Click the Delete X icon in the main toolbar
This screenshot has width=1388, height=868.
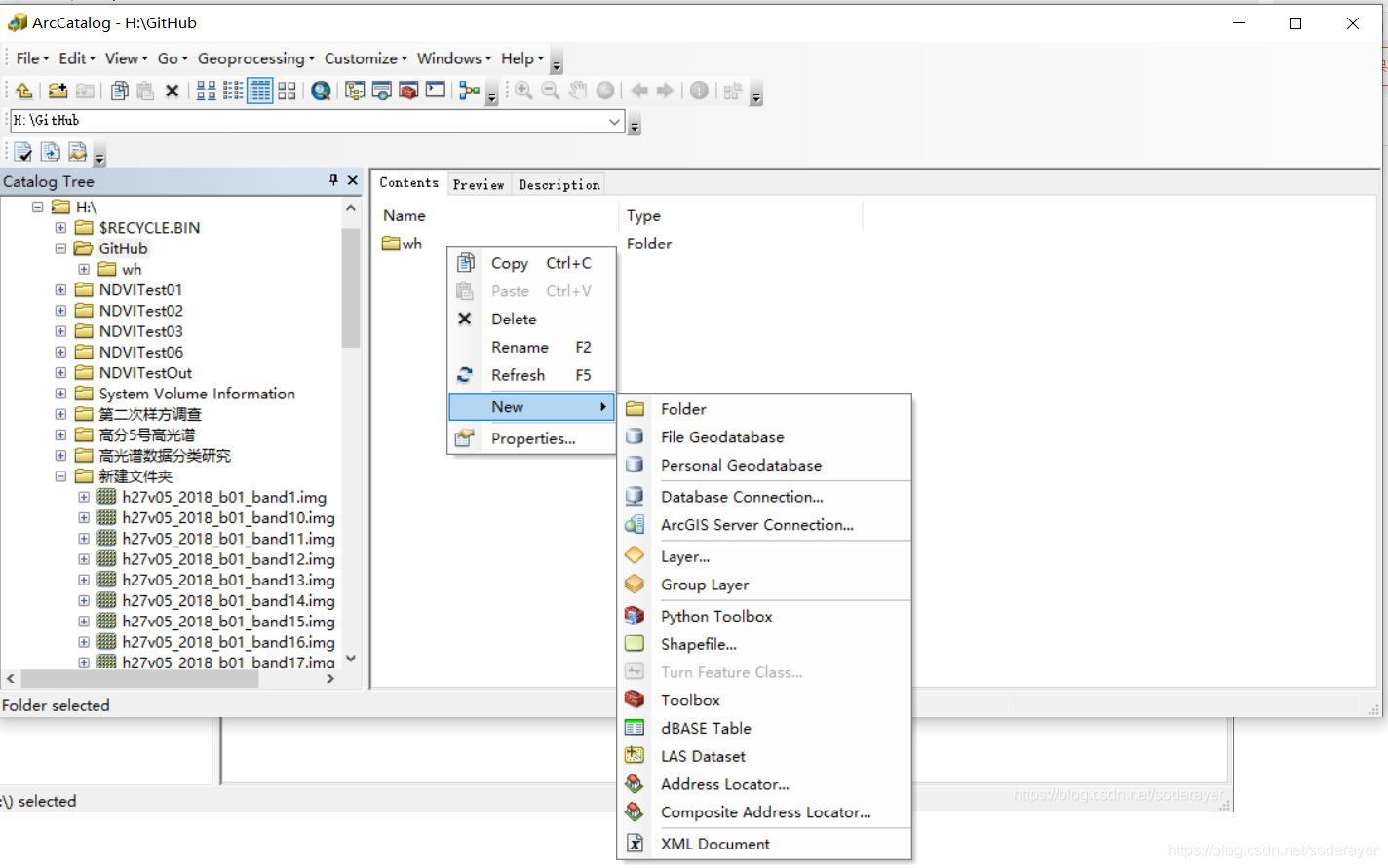click(173, 91)
